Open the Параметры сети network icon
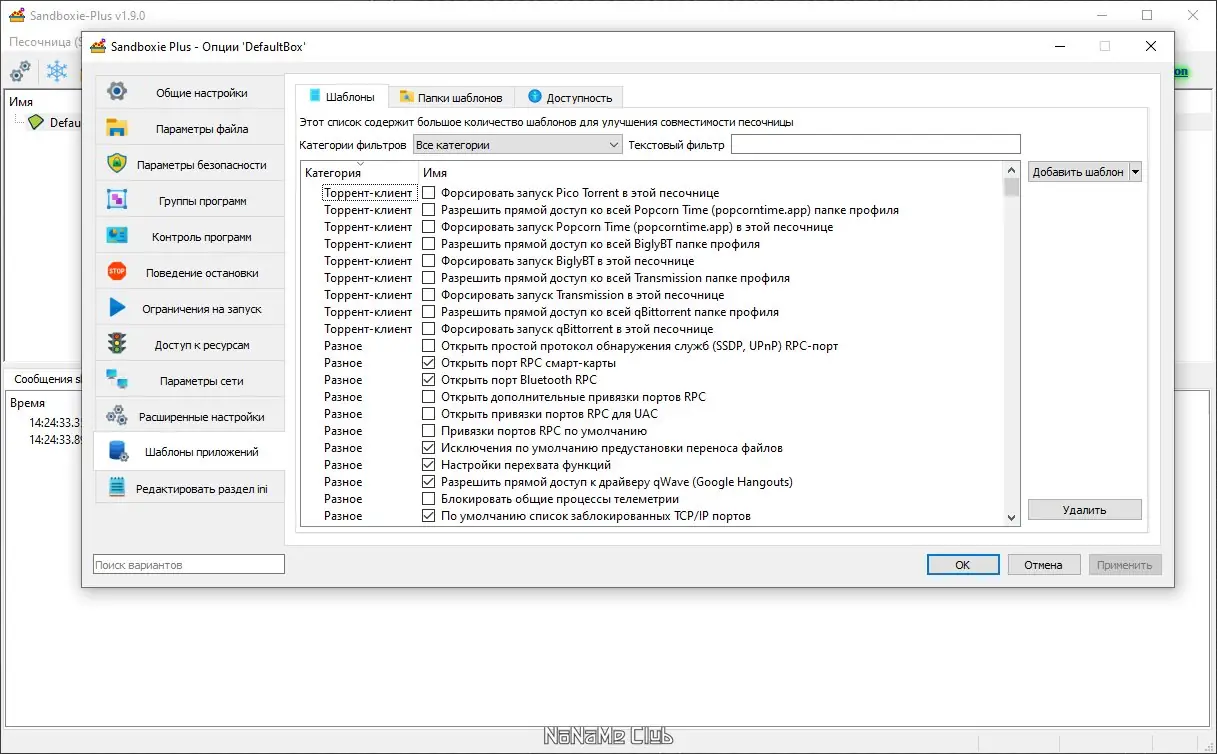Image resolution: width=1217 pixels, height=754 pixels. click(117, 380)
